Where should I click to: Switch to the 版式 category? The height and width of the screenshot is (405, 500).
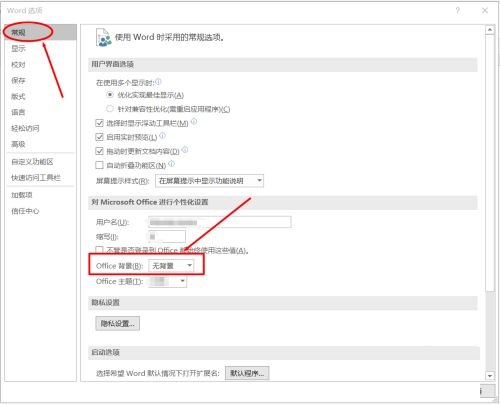pyautogui.click(x=18, y=96)
